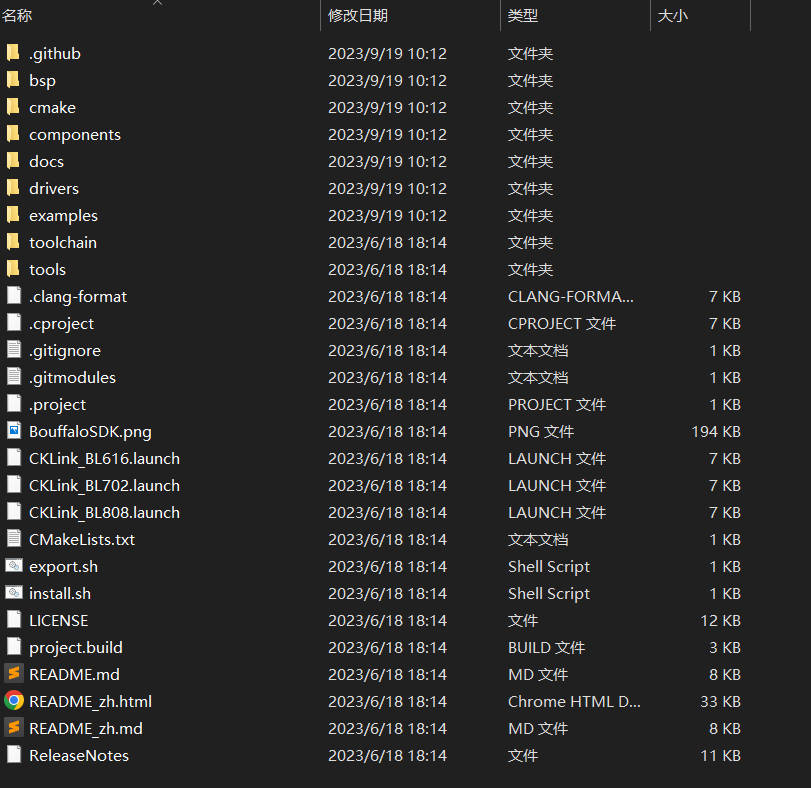
Task: Select the README_zh.html file name
Action: click(x=91, y=702)
